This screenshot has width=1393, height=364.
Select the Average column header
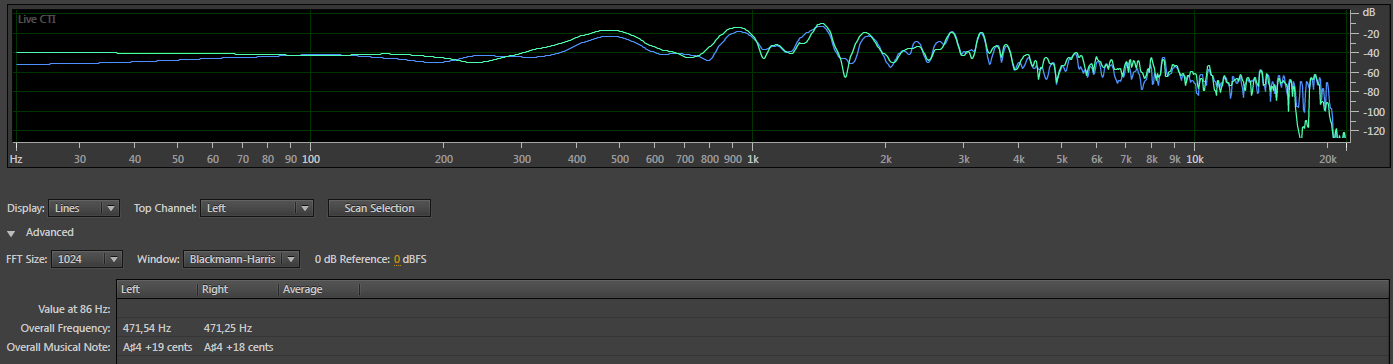(319, 290)
